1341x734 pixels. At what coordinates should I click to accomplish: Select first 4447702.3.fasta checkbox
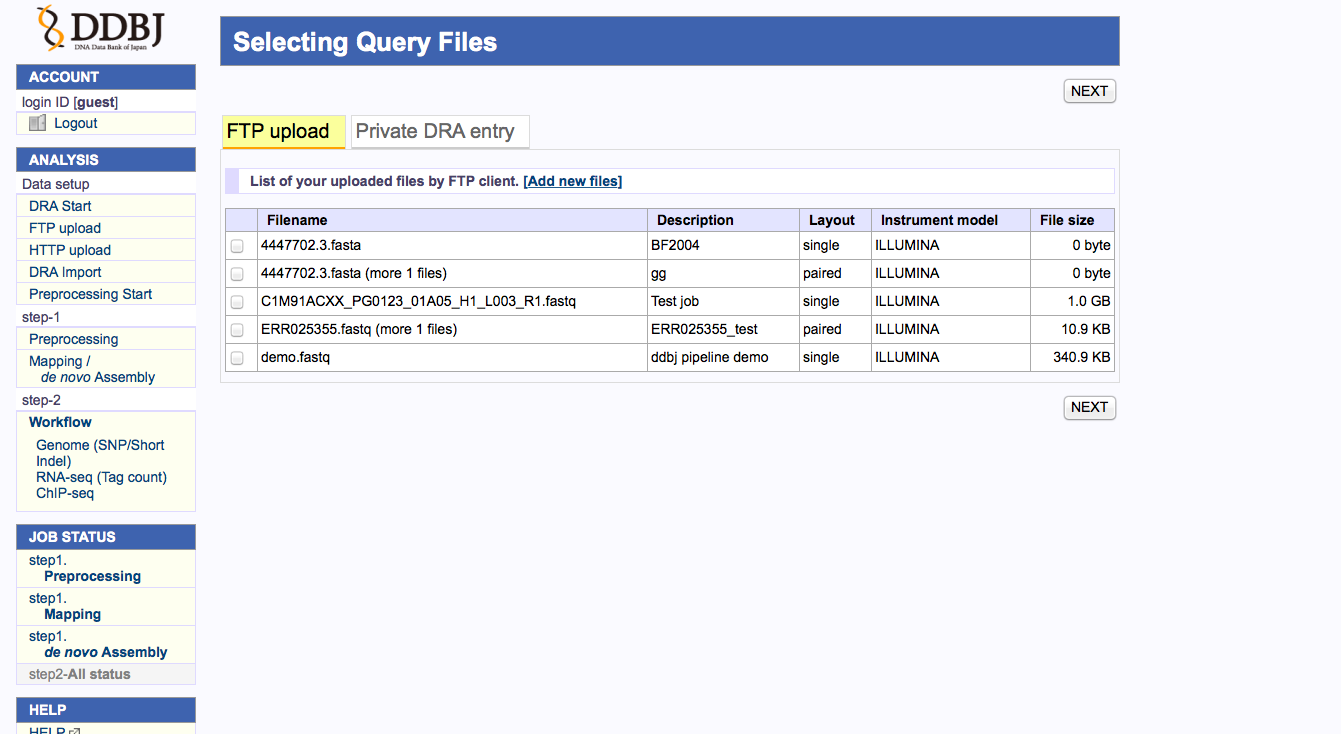click(x=237, y=246)
